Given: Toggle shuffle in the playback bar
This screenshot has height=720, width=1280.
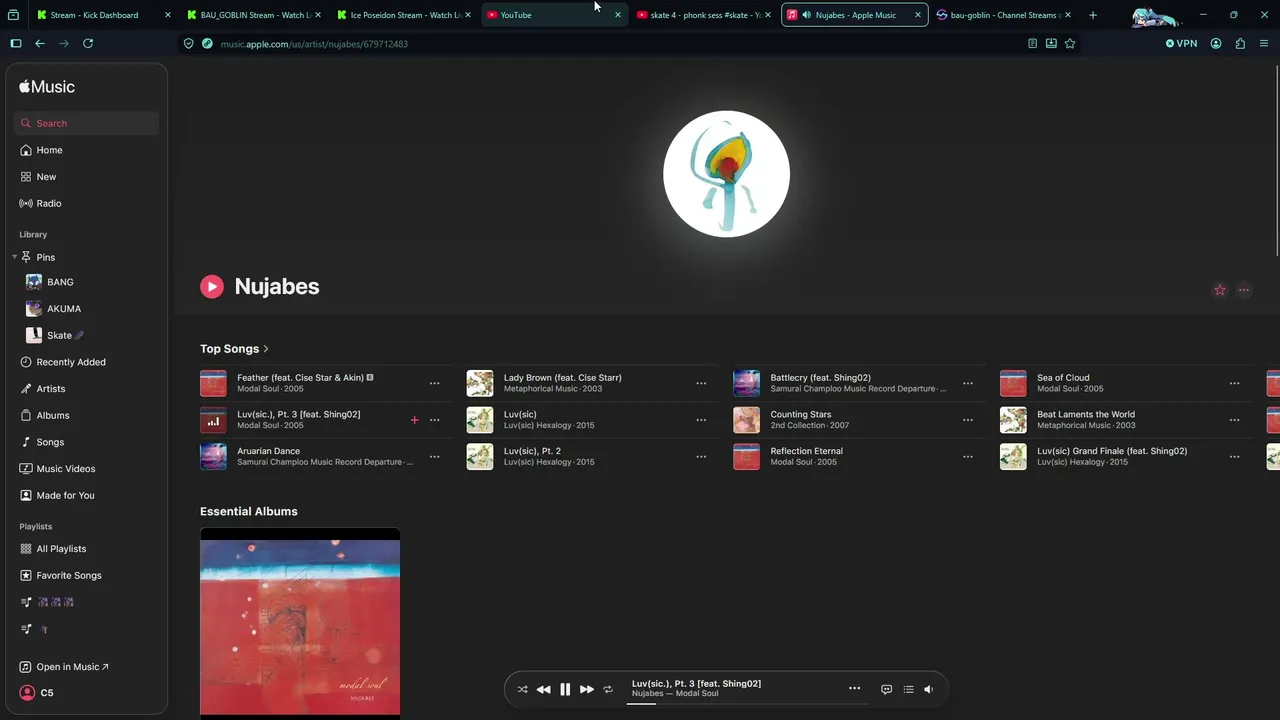Looking at the screenshot, I should tap(522, 689).
